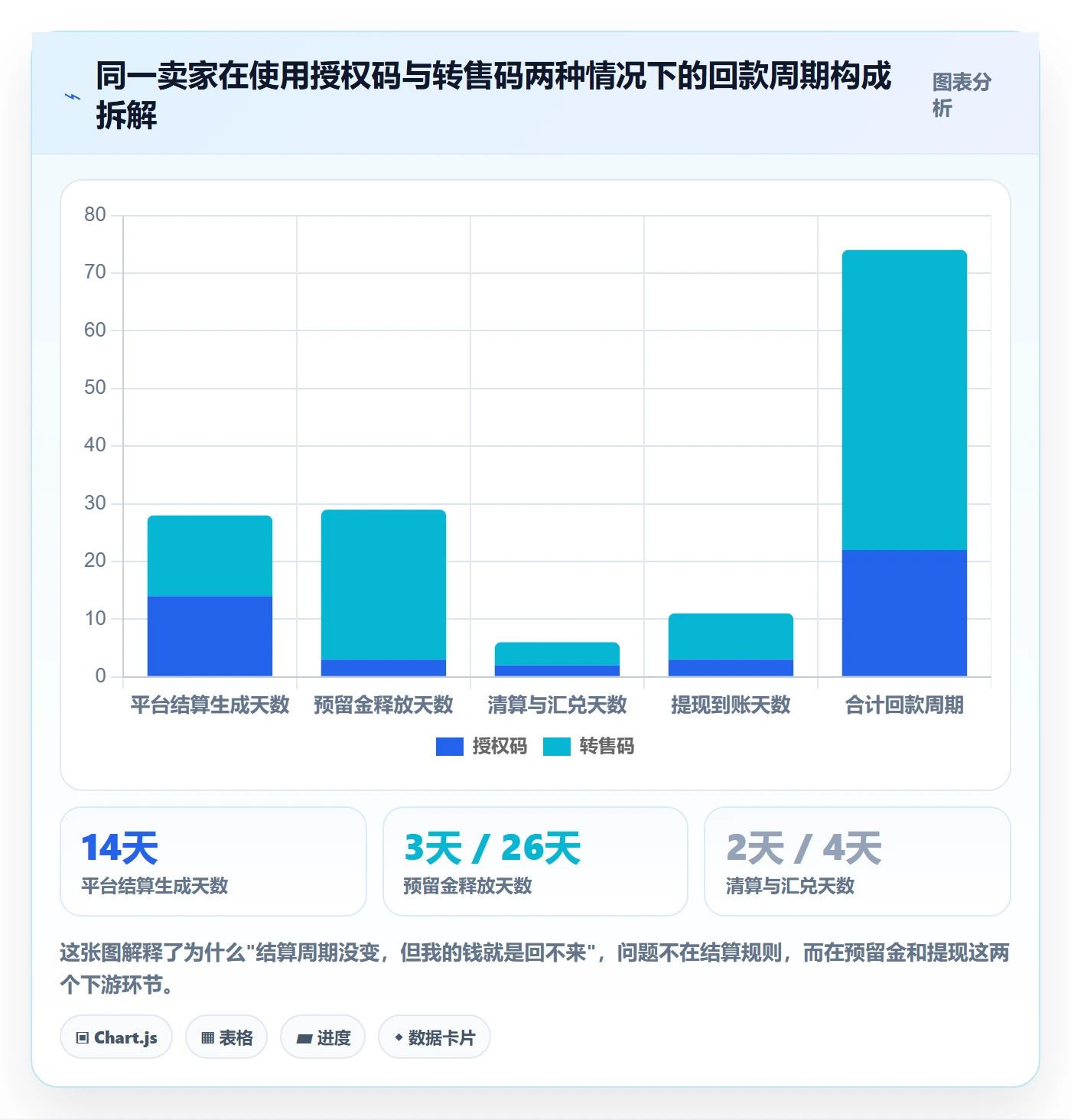Select the 表格 tag
The width and height of the screenshot is (1071, 1120).
click(x=226, y=1037)
